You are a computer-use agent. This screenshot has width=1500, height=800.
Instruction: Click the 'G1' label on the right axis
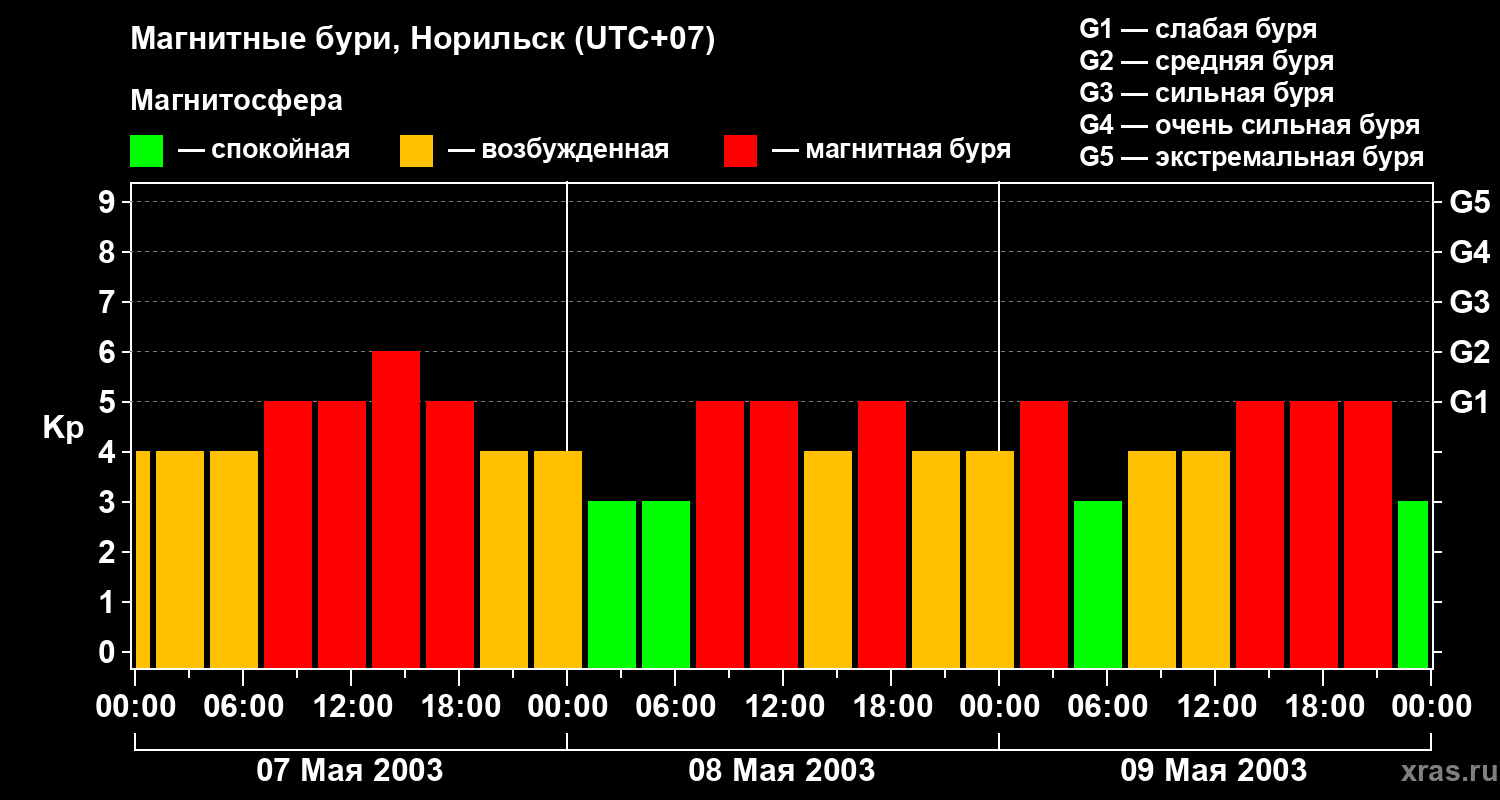click(1469, 403)
